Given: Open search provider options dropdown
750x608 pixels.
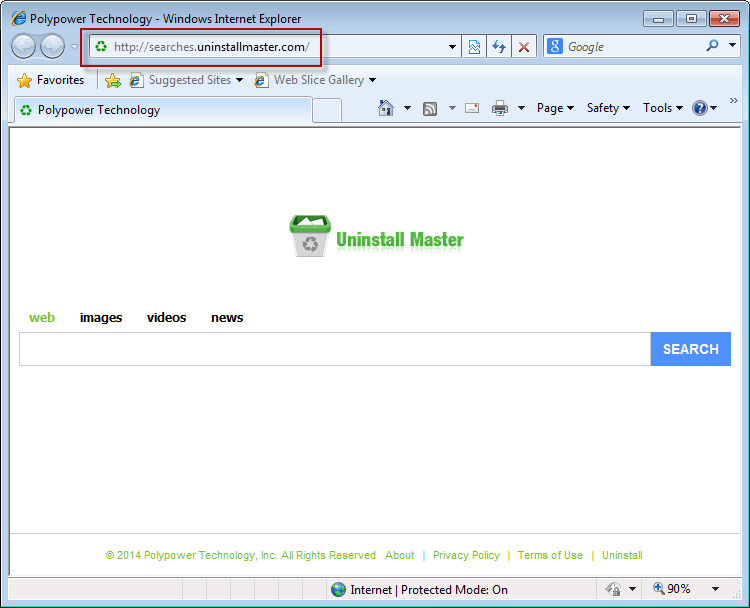Looking at the screenshot, I should [732, 45].
